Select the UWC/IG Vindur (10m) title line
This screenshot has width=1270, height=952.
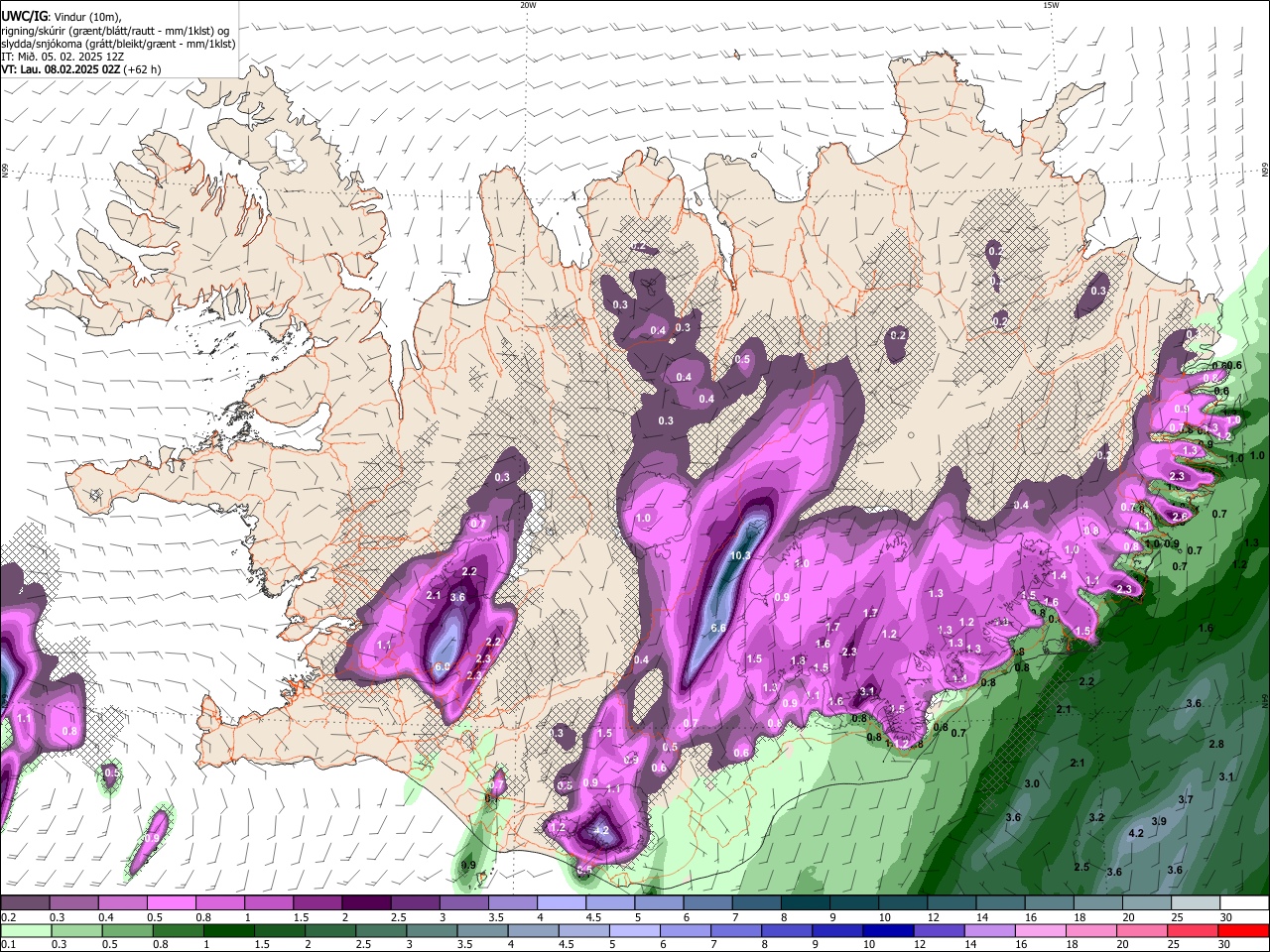[62, 16]
